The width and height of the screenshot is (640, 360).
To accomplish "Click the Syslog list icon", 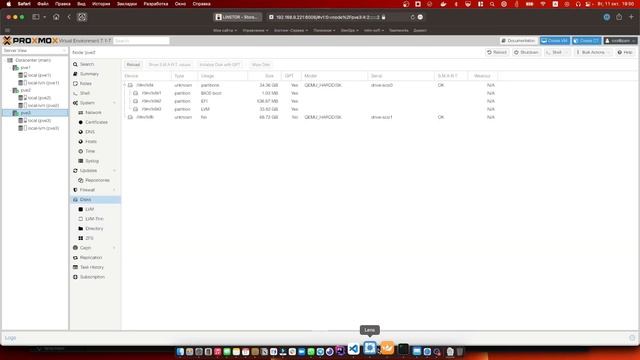I will 80,161.
